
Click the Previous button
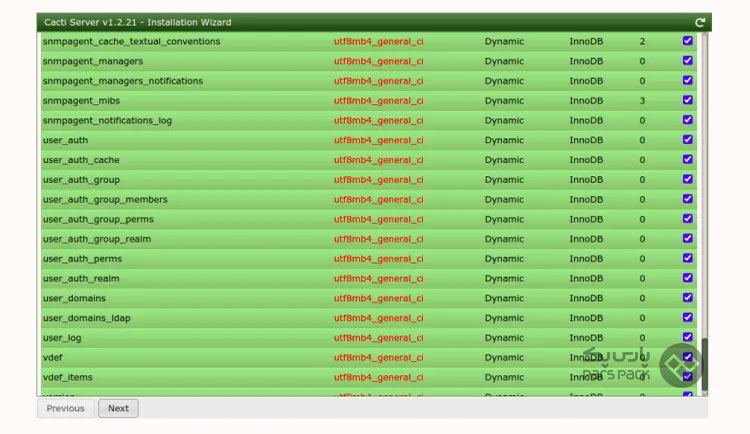66,408
